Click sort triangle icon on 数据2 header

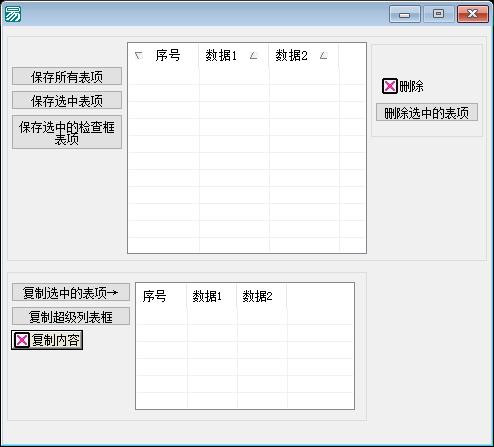[323, 56]
